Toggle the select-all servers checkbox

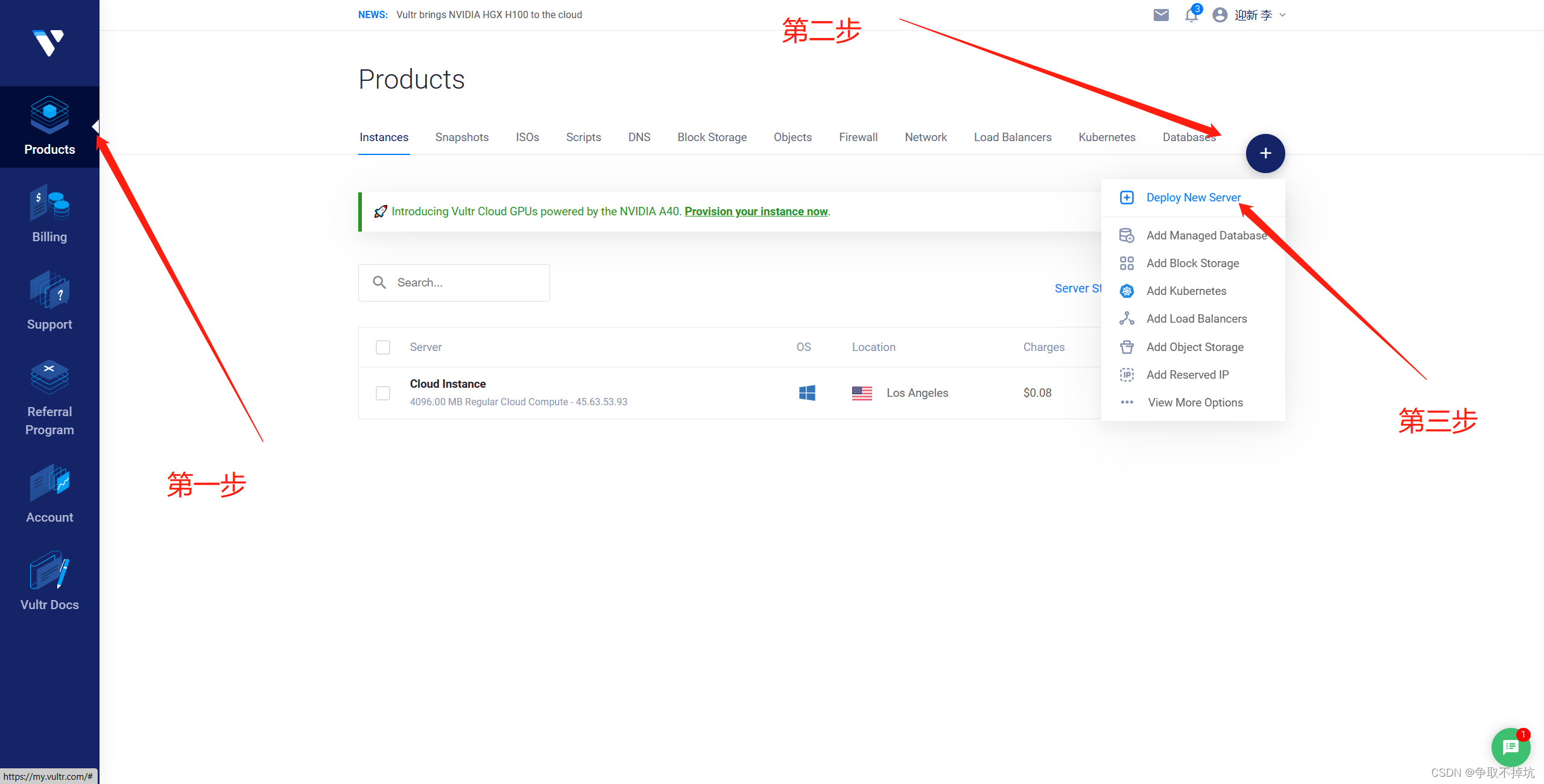click(x=383, y=347)
